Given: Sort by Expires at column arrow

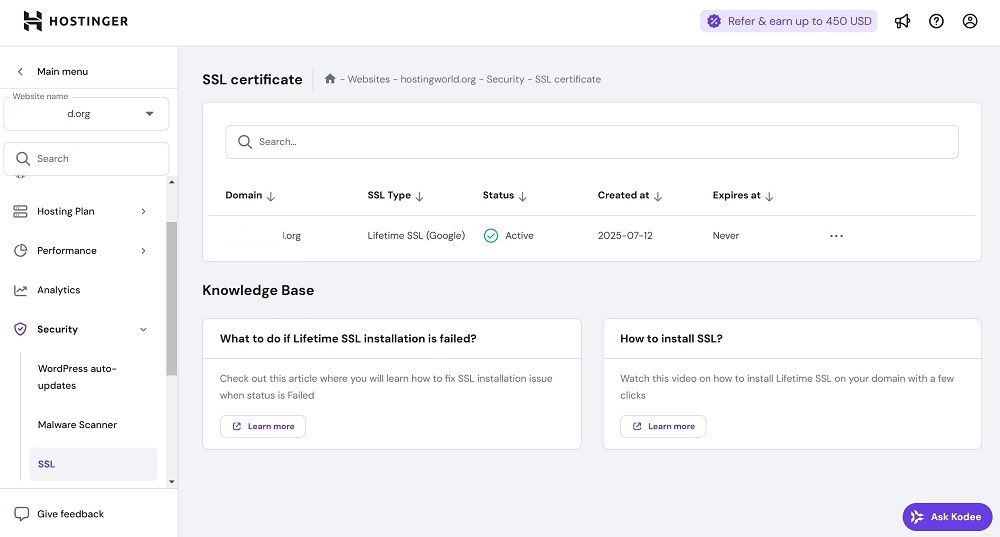Looking at the screenshot, I should click(770, 196).
